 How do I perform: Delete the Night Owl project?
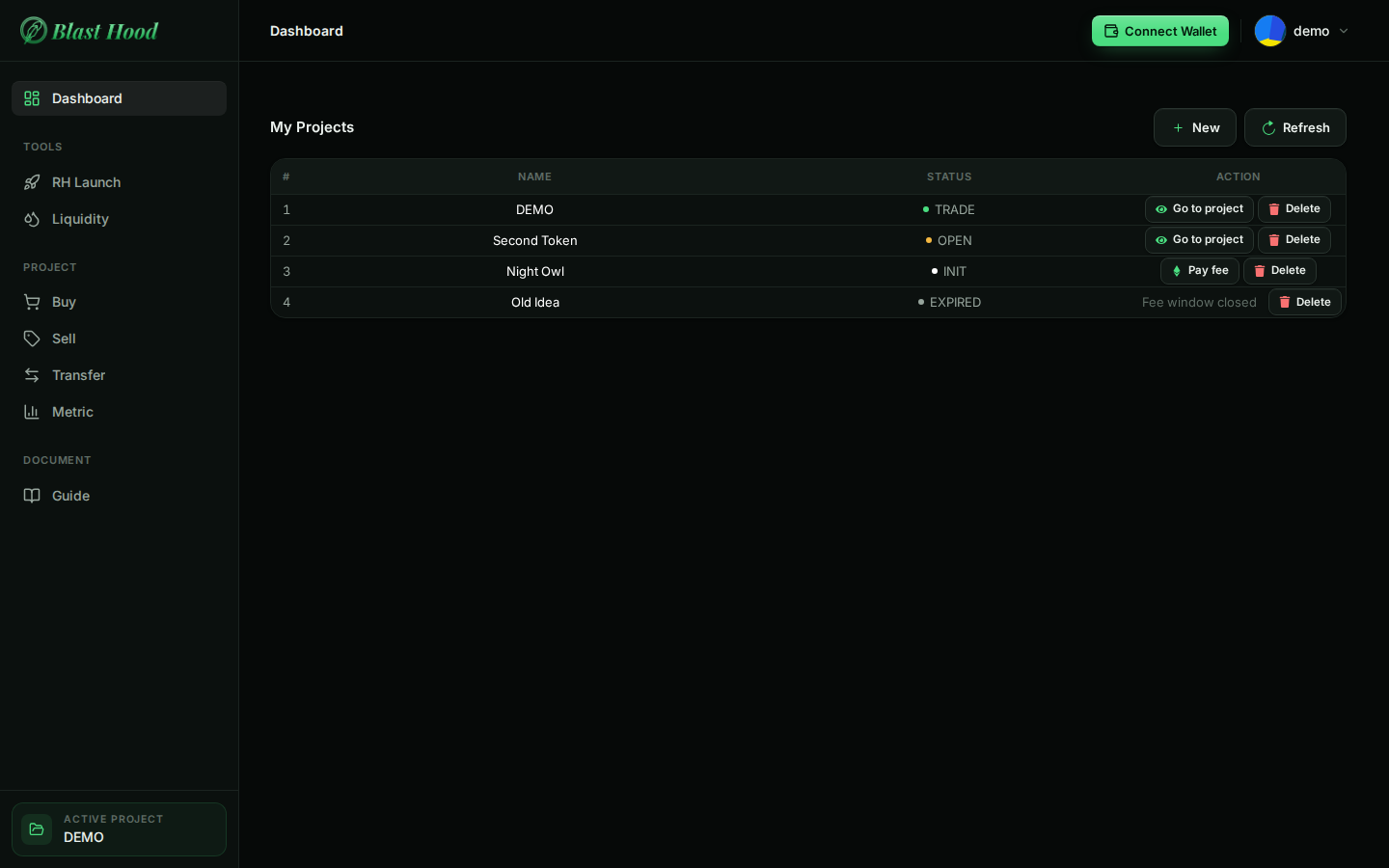click(x=1280, y=271)
